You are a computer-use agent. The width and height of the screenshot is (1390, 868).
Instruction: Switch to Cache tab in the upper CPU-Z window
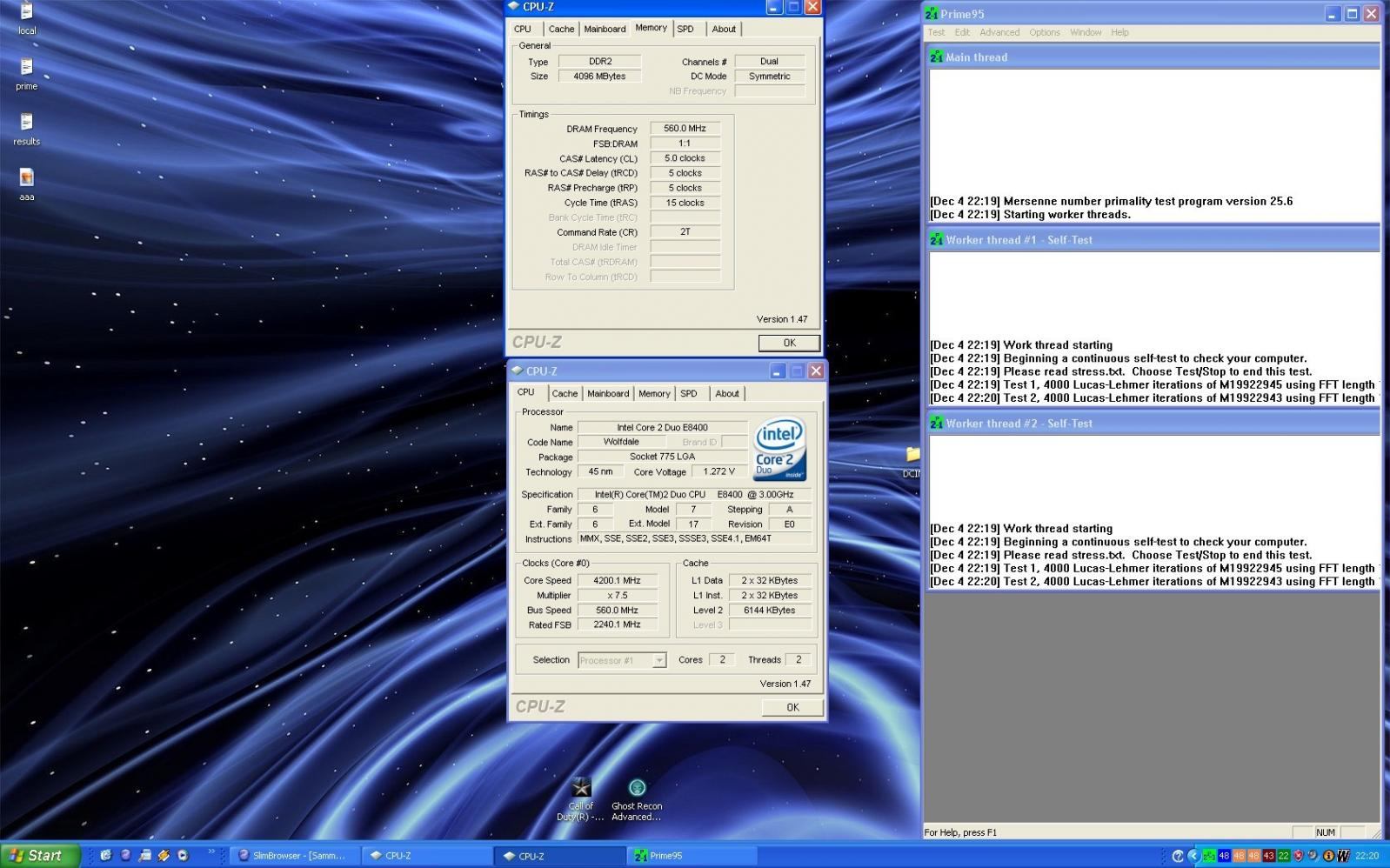561,29
